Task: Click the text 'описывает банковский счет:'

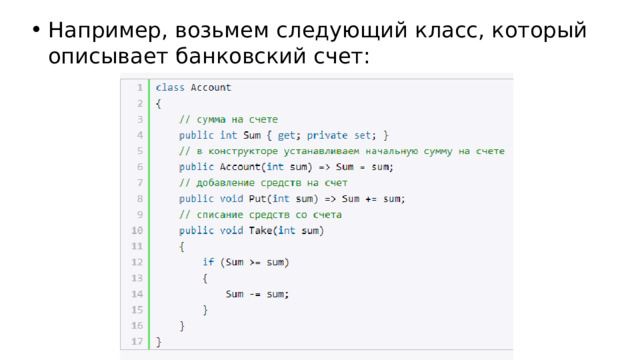Action: click(x=209, y=56)
